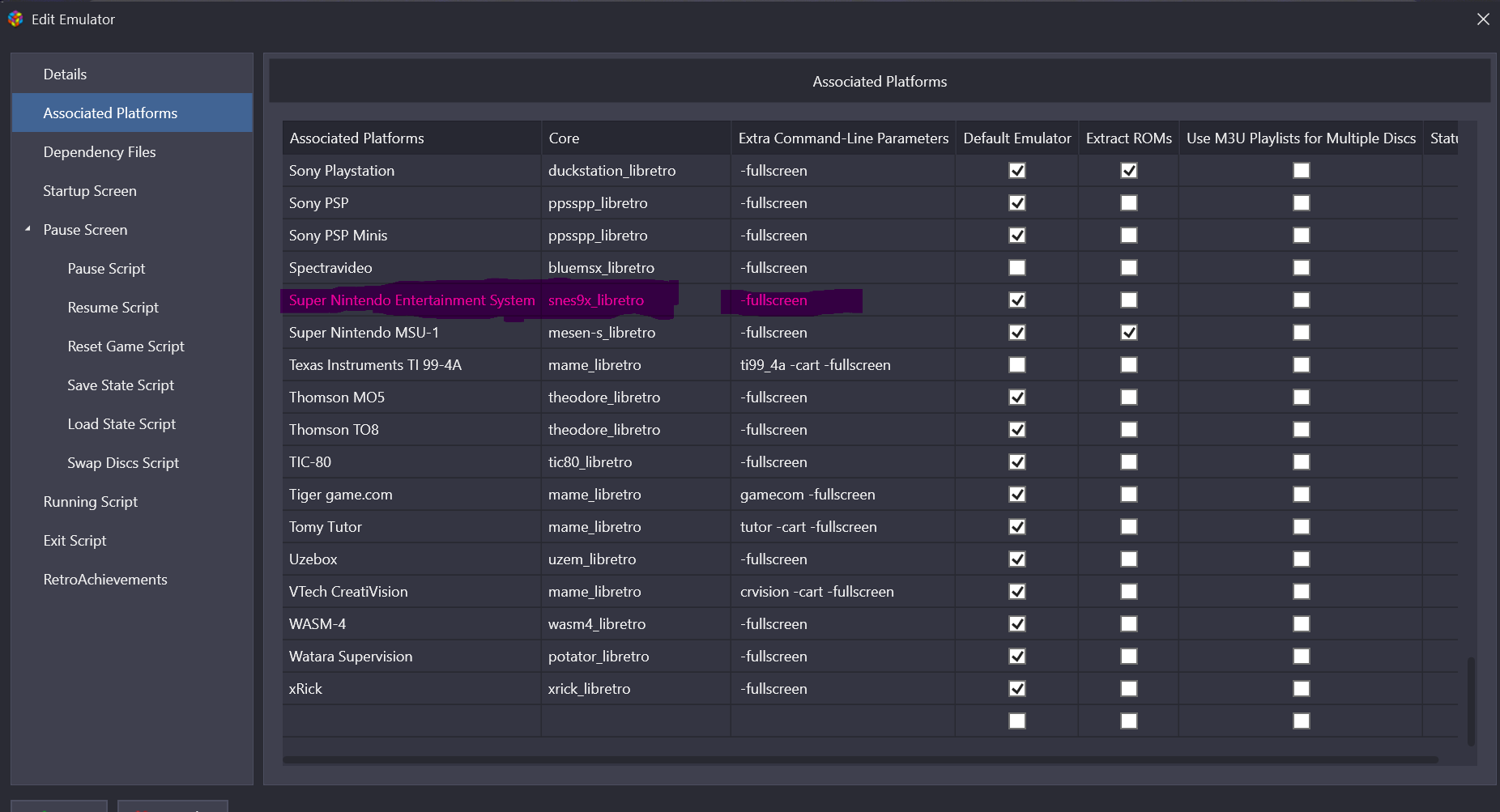The height and width of the screenshot is (812, 1500).
Task: Select Pause Script in the sidebar
Action: (106, 269)
